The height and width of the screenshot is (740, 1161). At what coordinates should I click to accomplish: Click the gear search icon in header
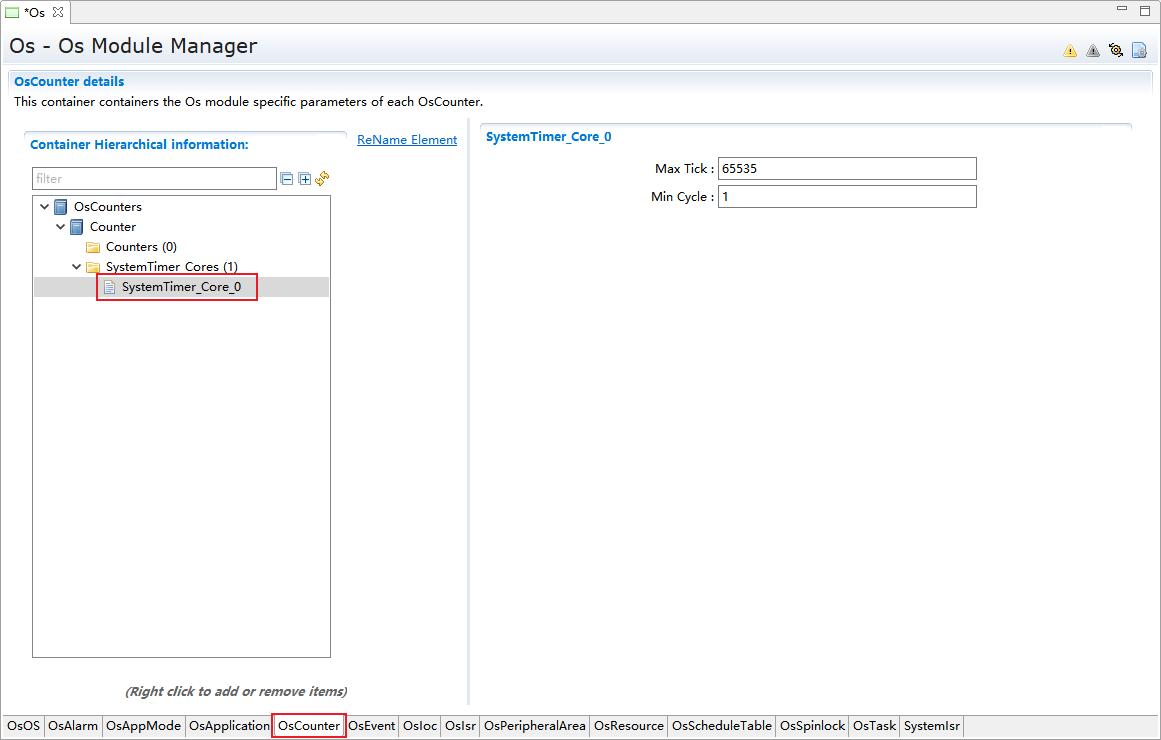pyautogui.click(x=1116, y=50)
